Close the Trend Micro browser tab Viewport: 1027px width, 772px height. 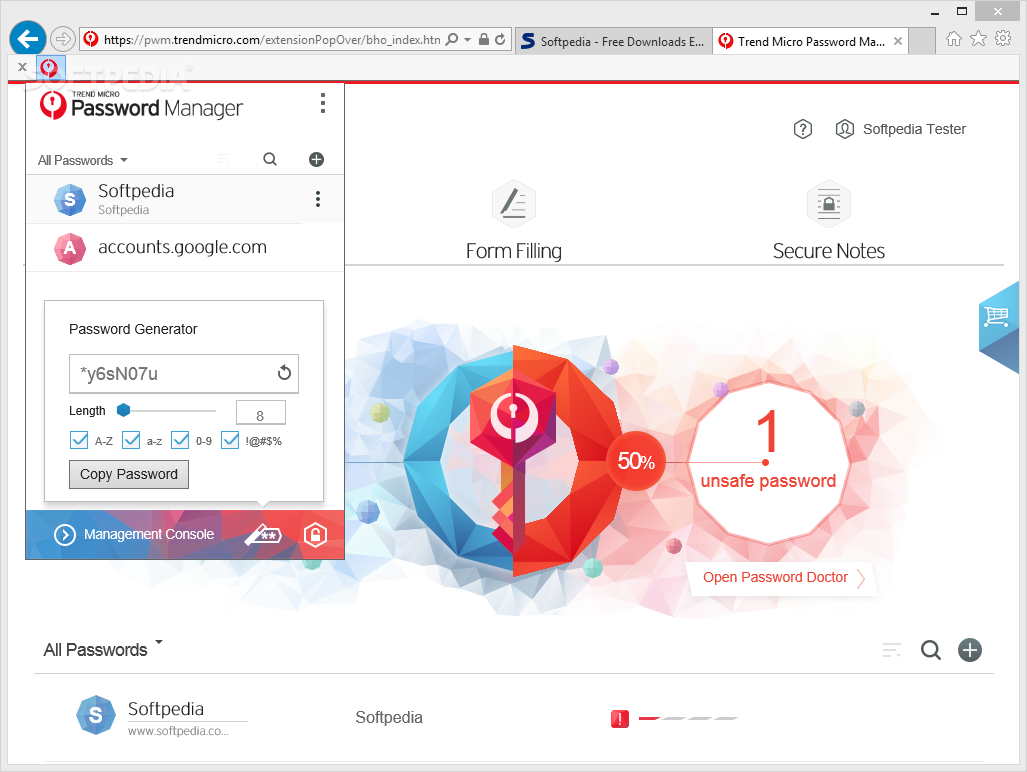click(x=898, y=41)
